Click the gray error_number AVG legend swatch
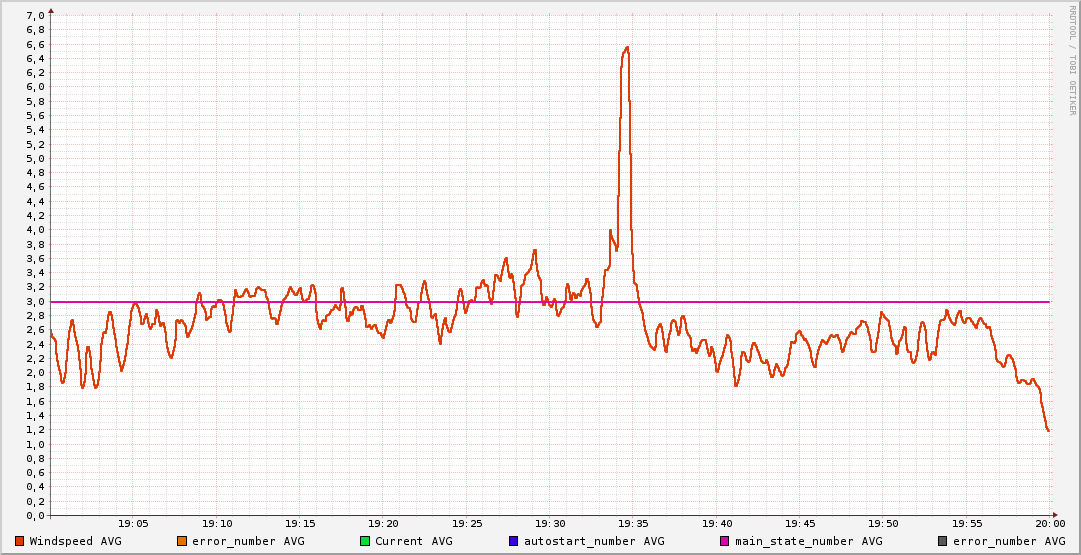The height and width of the screenshot is (555, 1081). pyautogui.click(x=942, y=541)
